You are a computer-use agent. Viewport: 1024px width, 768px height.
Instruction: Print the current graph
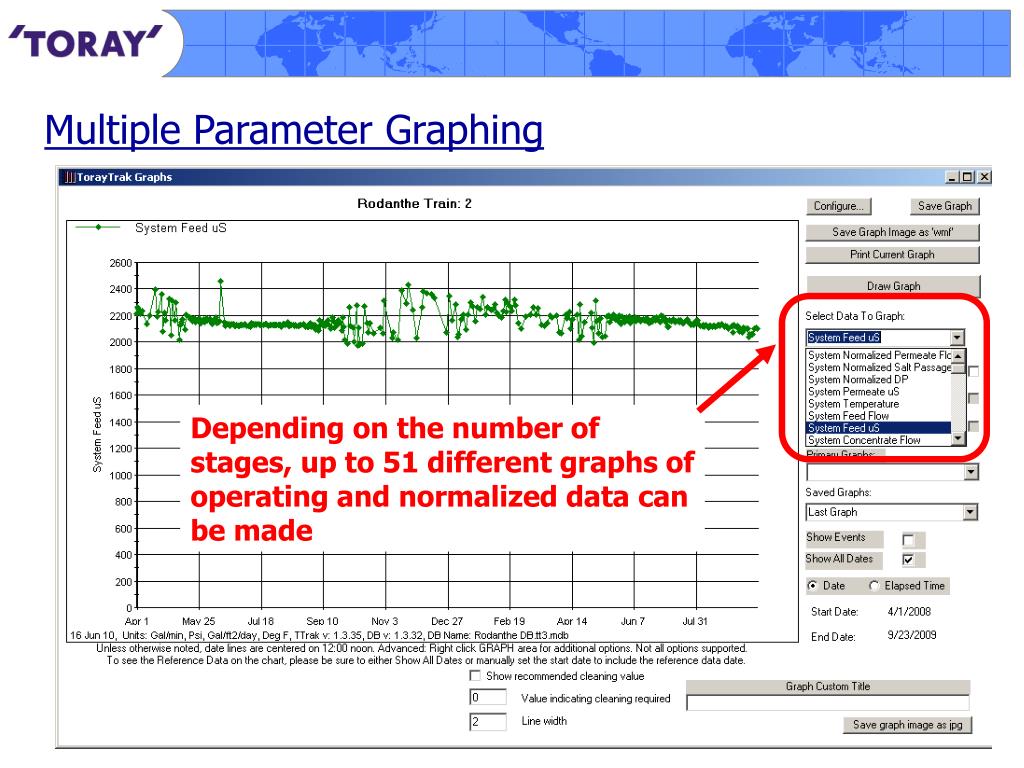[893, 255]
